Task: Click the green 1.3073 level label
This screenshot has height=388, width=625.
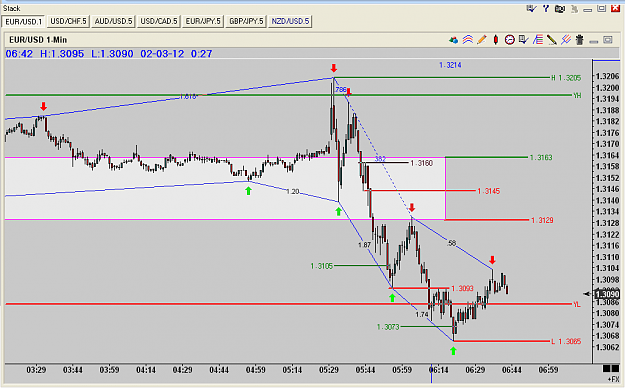Action: point(388,327)
